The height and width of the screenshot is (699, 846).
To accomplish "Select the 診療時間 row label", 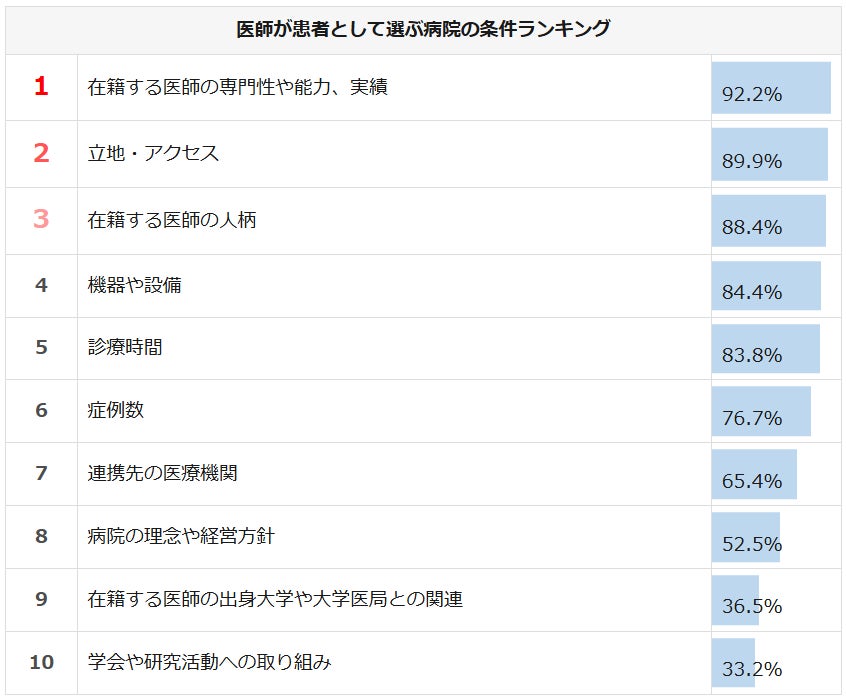I will tap(125, 348).
